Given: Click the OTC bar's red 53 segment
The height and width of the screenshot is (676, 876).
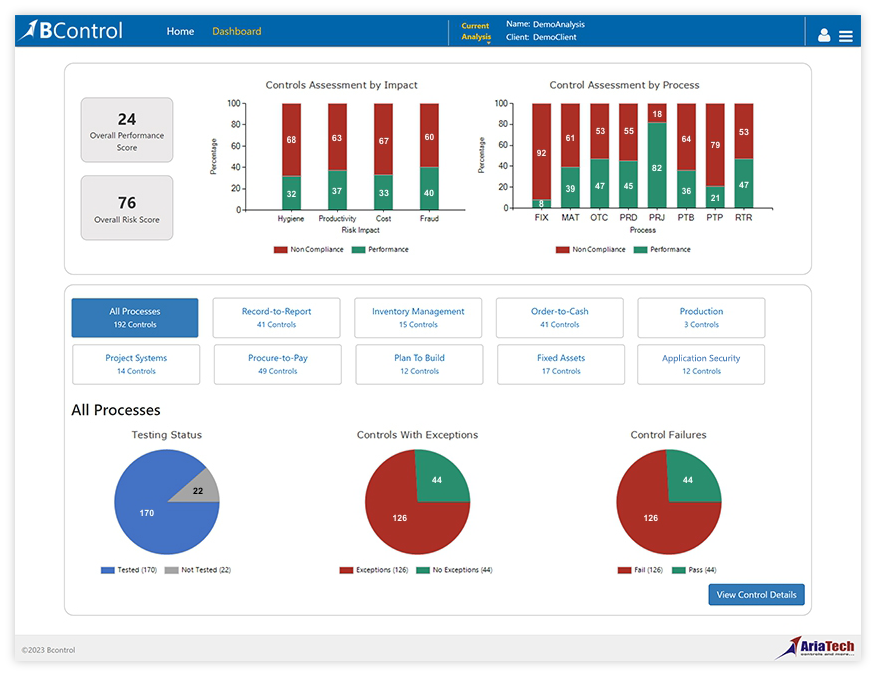Looking at the screenshot, I should click(599, 131).
